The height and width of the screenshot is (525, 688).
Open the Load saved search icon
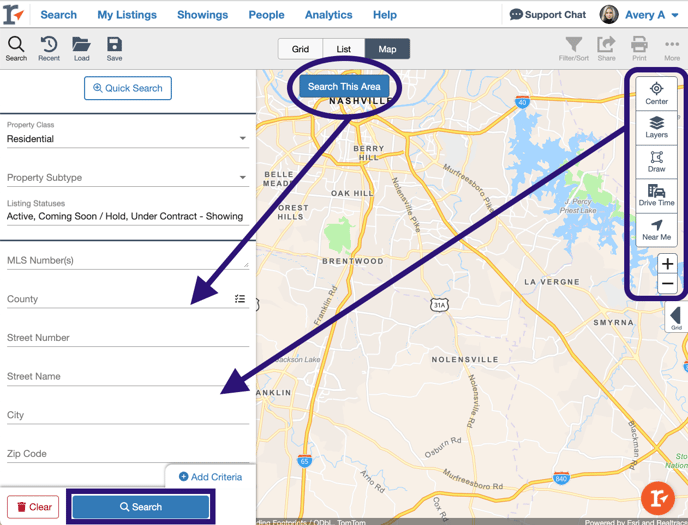tap(81, 48)
